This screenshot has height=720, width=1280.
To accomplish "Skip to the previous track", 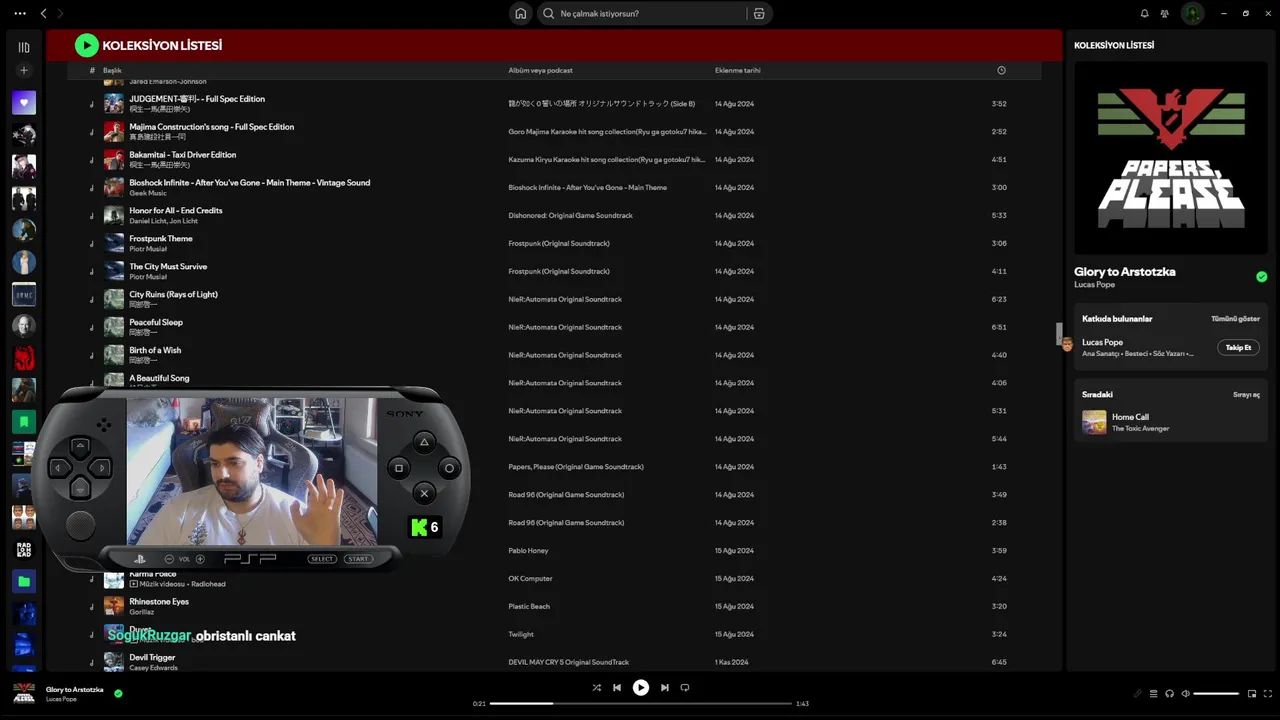I will [617, 688].
